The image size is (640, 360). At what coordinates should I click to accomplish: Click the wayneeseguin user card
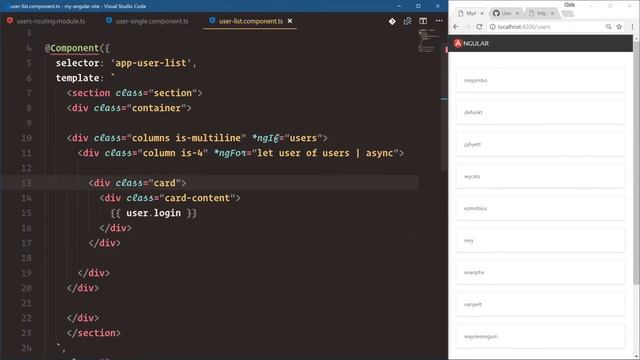pos(540,336)
